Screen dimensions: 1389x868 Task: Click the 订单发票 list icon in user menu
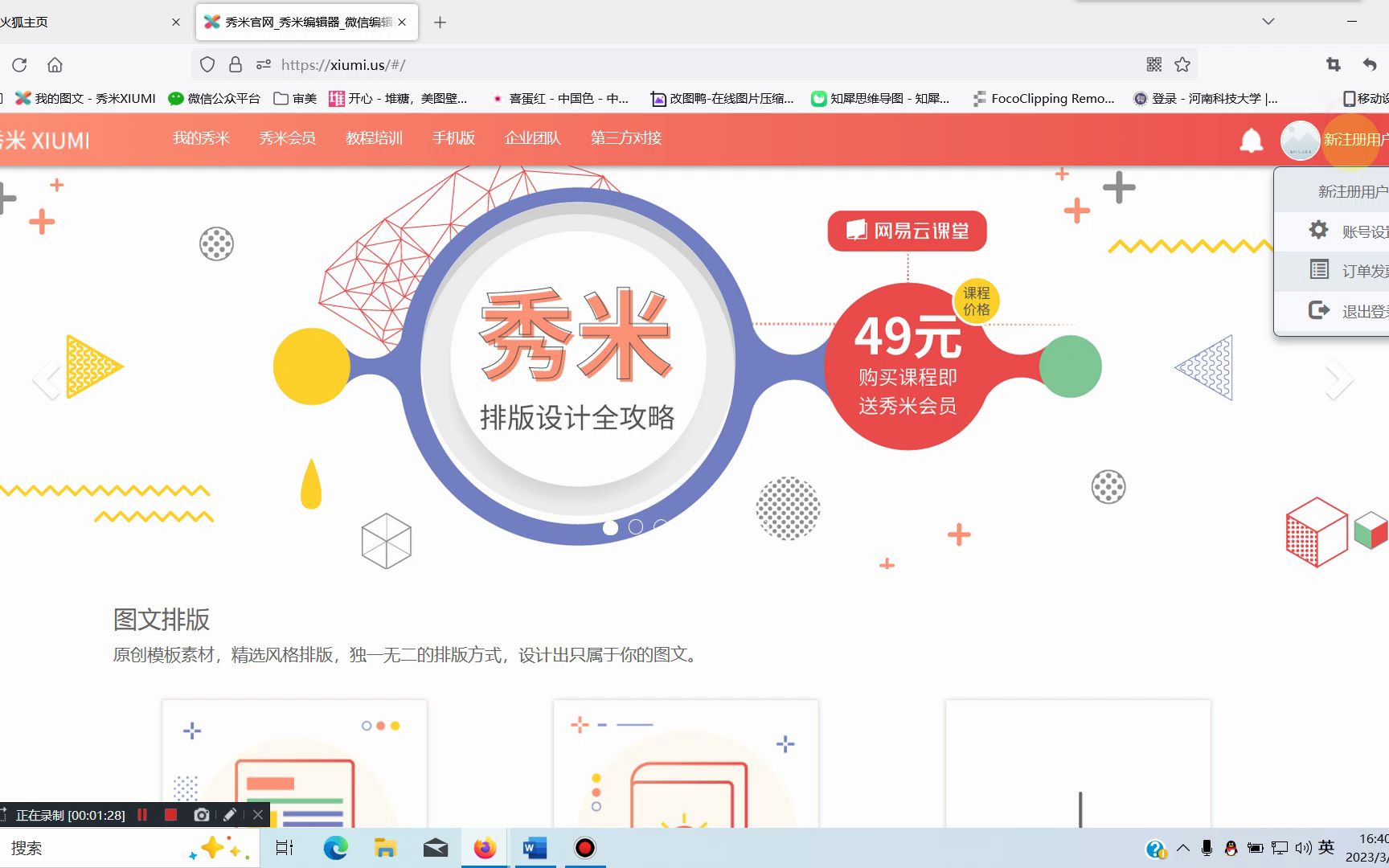[x=1319, y=270]
